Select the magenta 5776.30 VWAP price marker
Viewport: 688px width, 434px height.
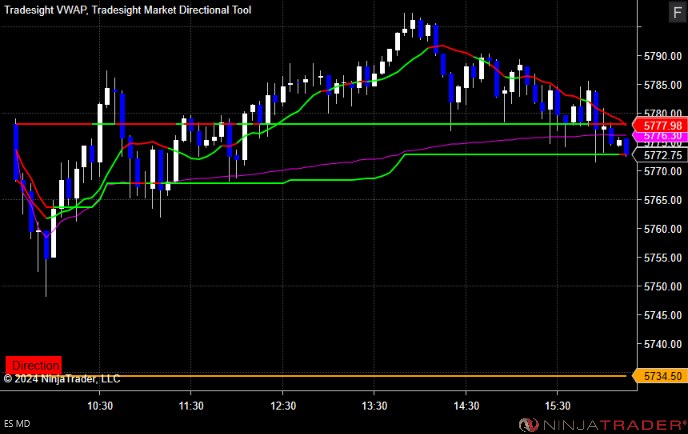click(x=660, y=136)
